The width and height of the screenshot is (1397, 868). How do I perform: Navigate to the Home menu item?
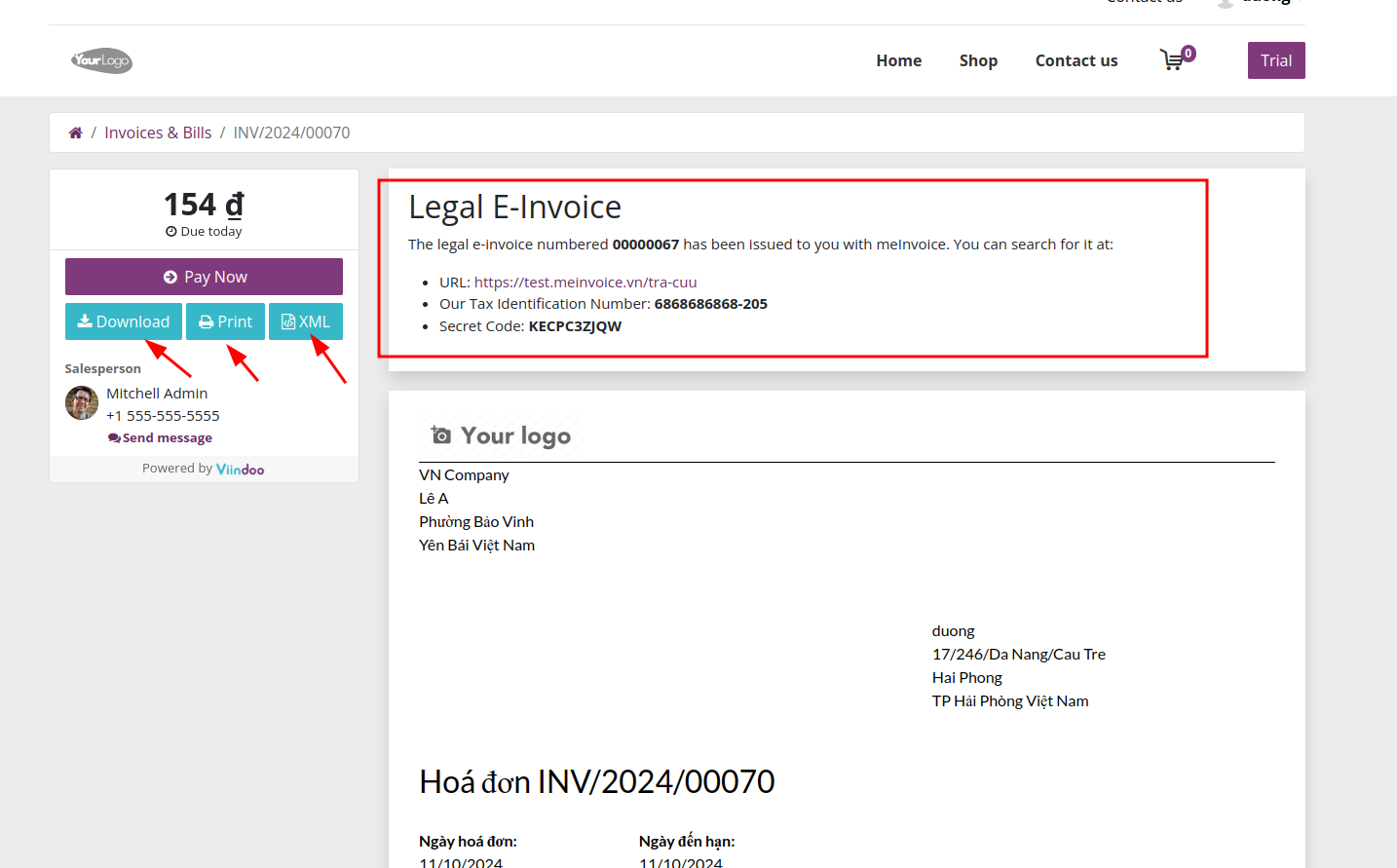click(x=898, y=59)
